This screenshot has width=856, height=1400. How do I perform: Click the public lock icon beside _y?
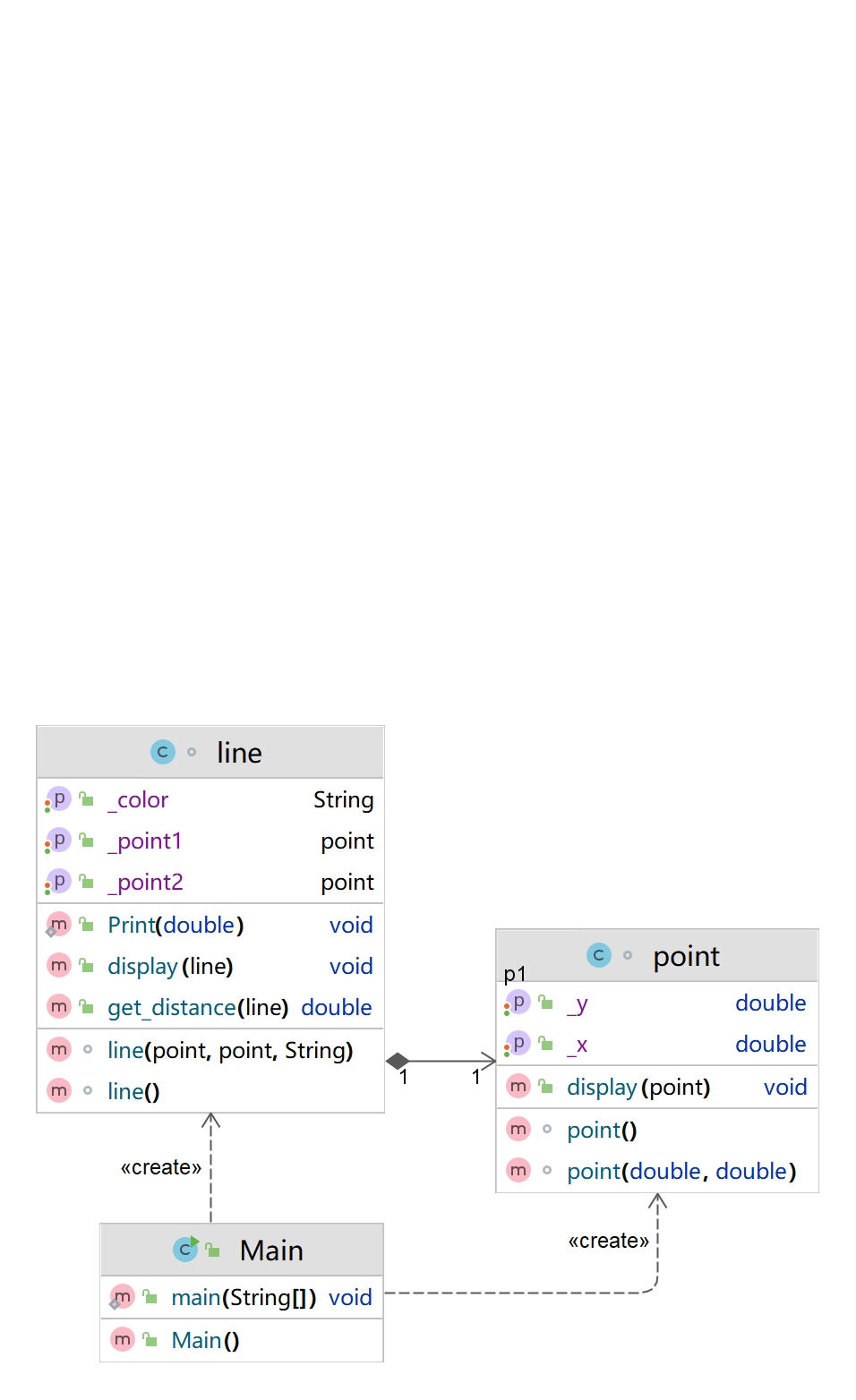[546, 1003]
